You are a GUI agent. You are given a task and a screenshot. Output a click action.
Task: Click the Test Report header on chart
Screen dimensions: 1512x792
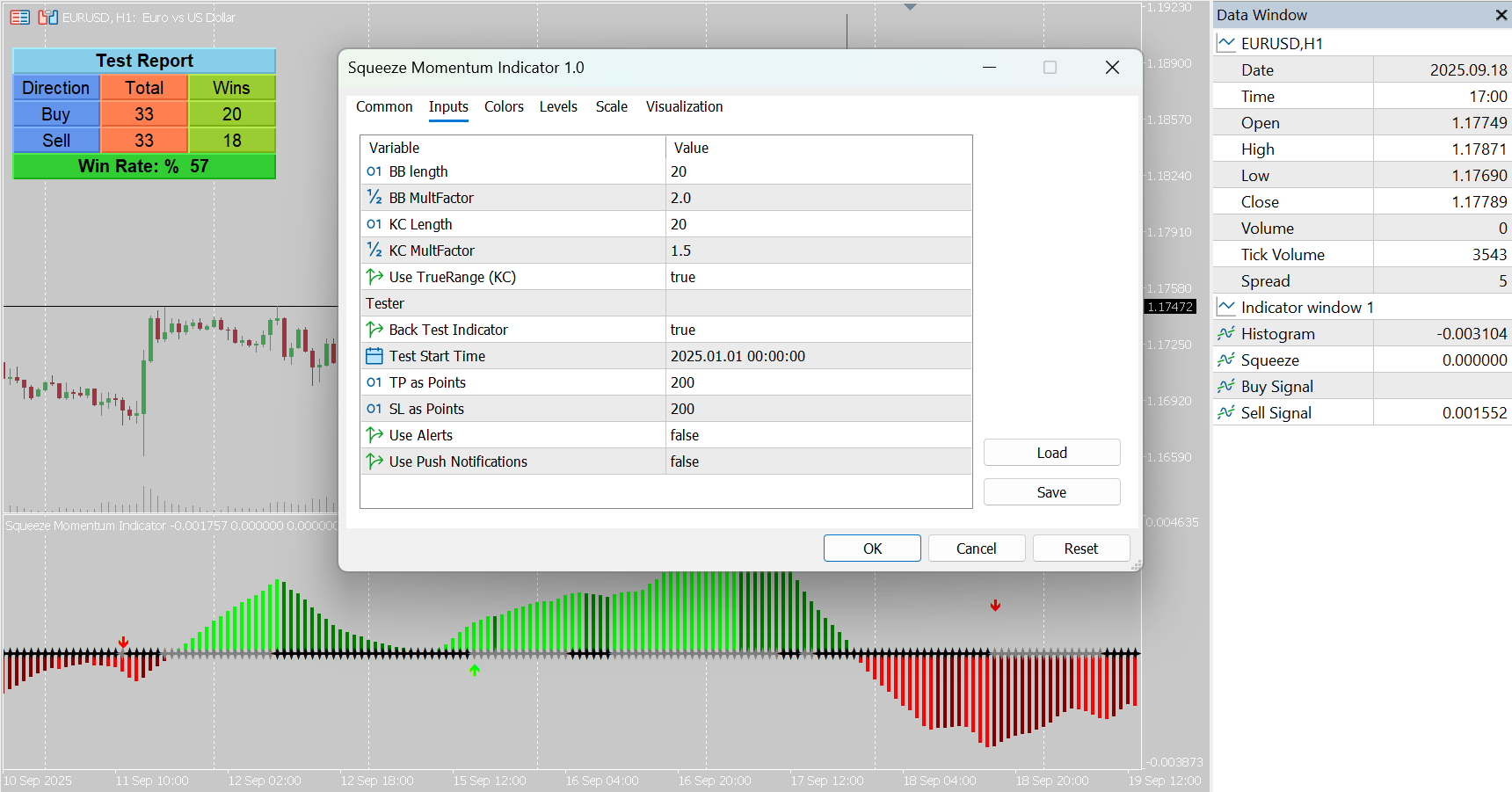tap(144, 61)
